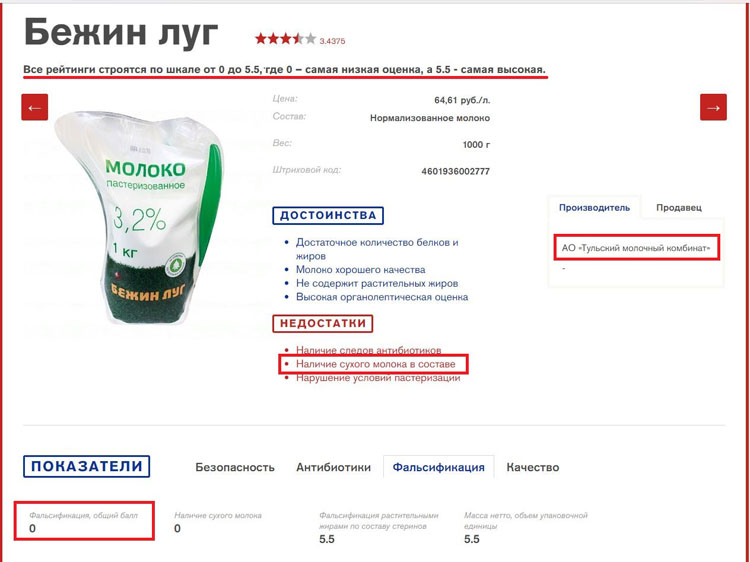Screen dimensions: 750x562
Task: Click the 3.4375 rating number
Action: (332, 41)
